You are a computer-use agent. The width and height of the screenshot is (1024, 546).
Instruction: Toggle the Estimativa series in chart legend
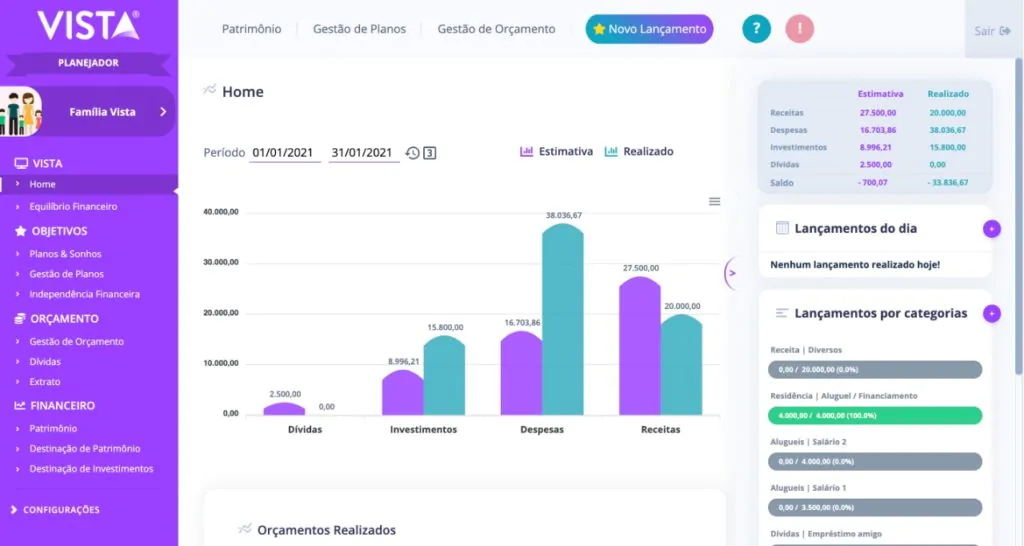[556, 152]
